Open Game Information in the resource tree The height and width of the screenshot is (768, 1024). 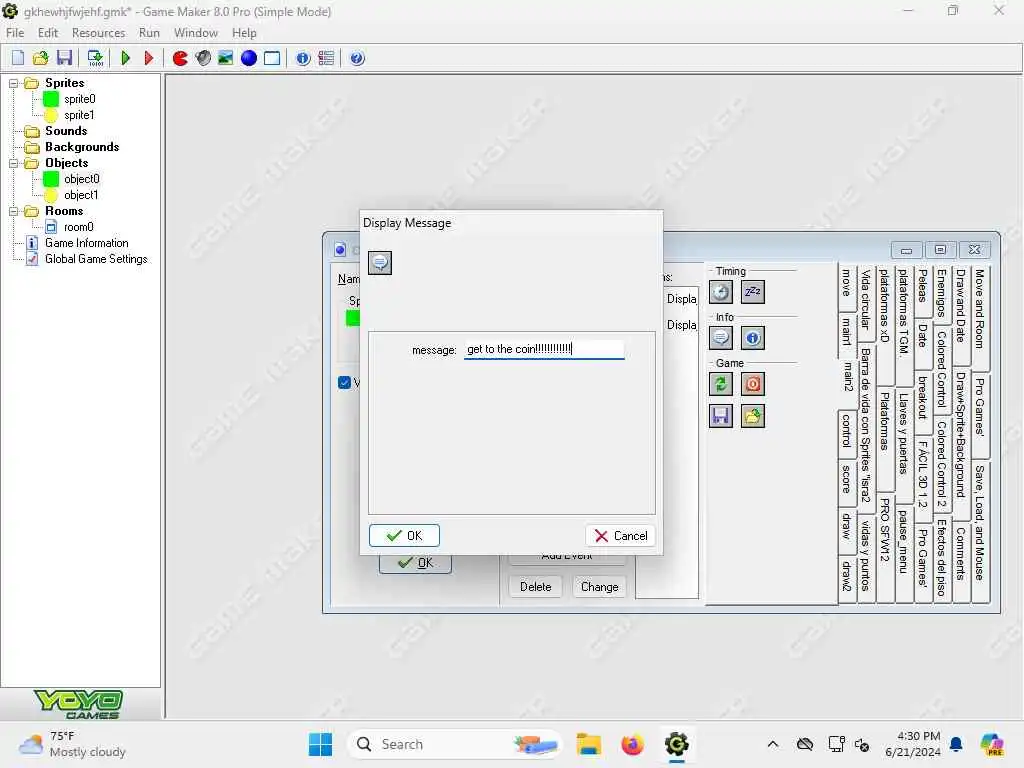pos(86,243)
